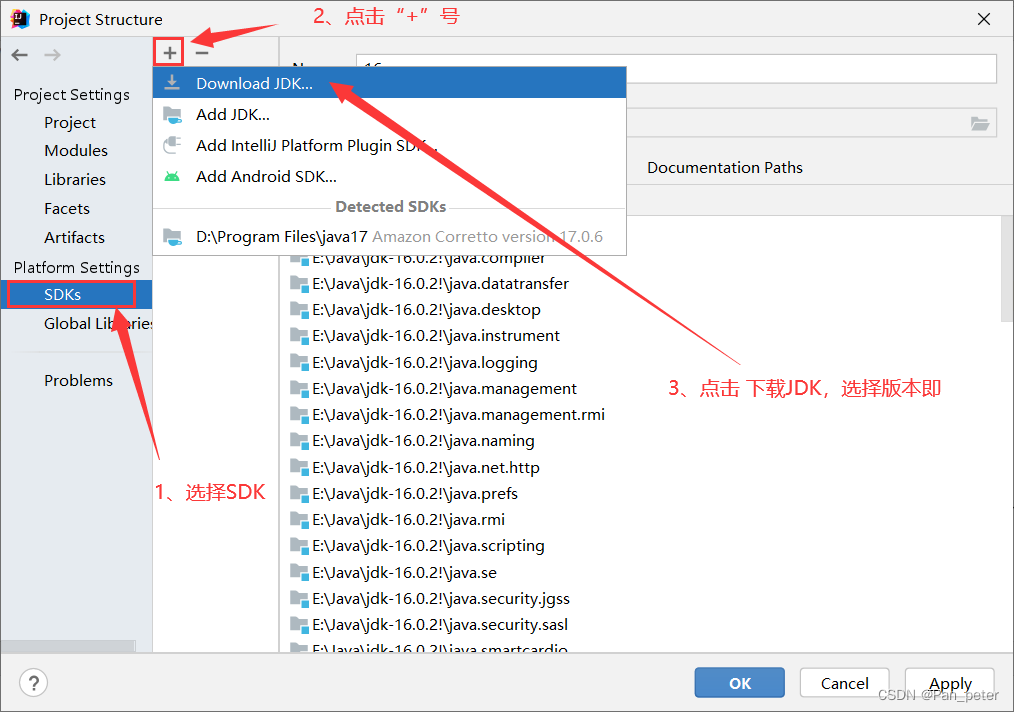Choose Download JDK... from the popup
This screenshot has height=712, width=1014.
coord(389,83)
